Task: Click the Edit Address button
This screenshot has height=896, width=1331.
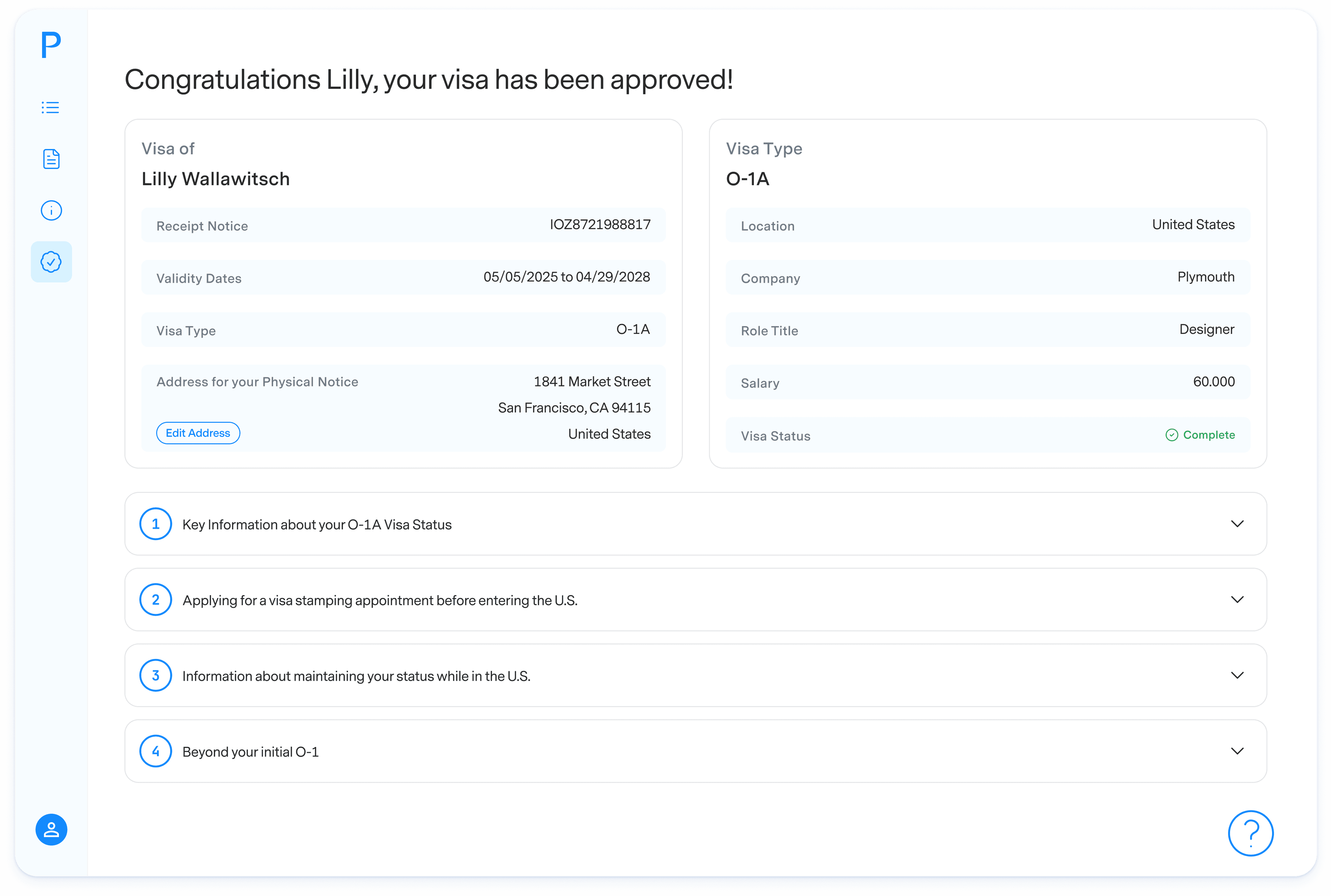Action: 198,433
